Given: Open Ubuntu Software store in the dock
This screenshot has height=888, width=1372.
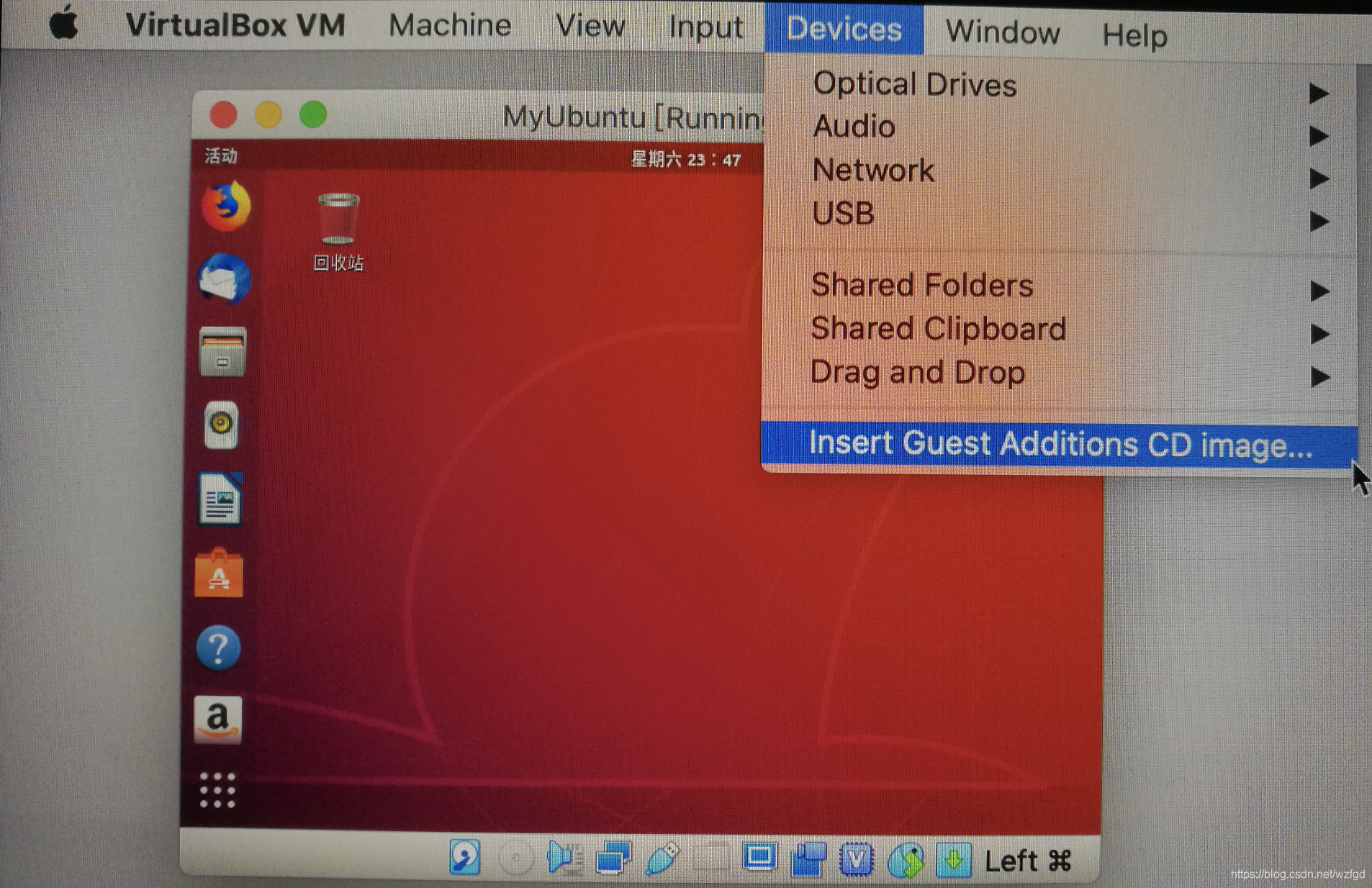Looking at the screenshot, I should tap(219, 573).
